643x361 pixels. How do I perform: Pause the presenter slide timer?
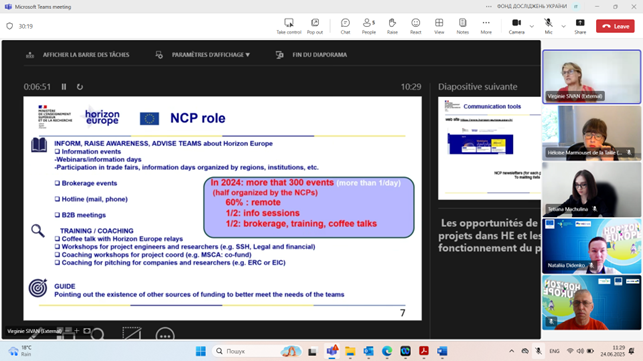(x=64, y=87)
